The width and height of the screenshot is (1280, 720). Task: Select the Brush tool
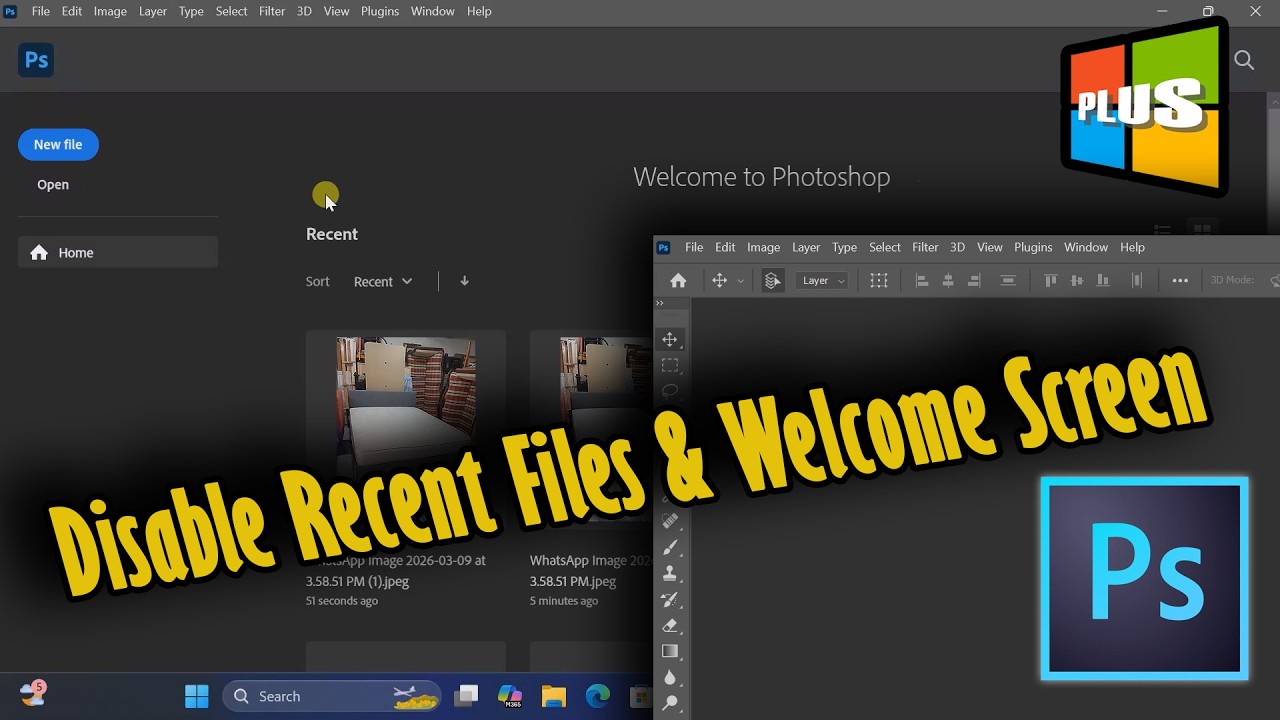coord(670,547)
